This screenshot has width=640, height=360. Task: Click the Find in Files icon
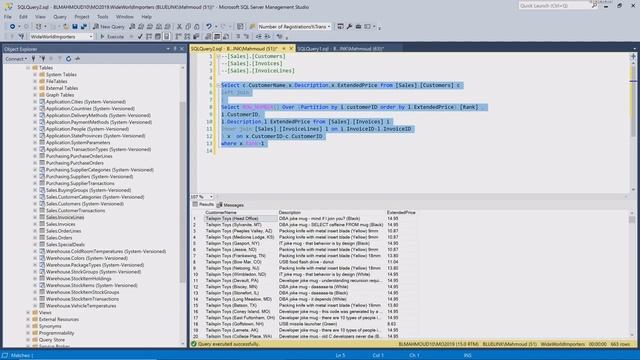(252, 27)
